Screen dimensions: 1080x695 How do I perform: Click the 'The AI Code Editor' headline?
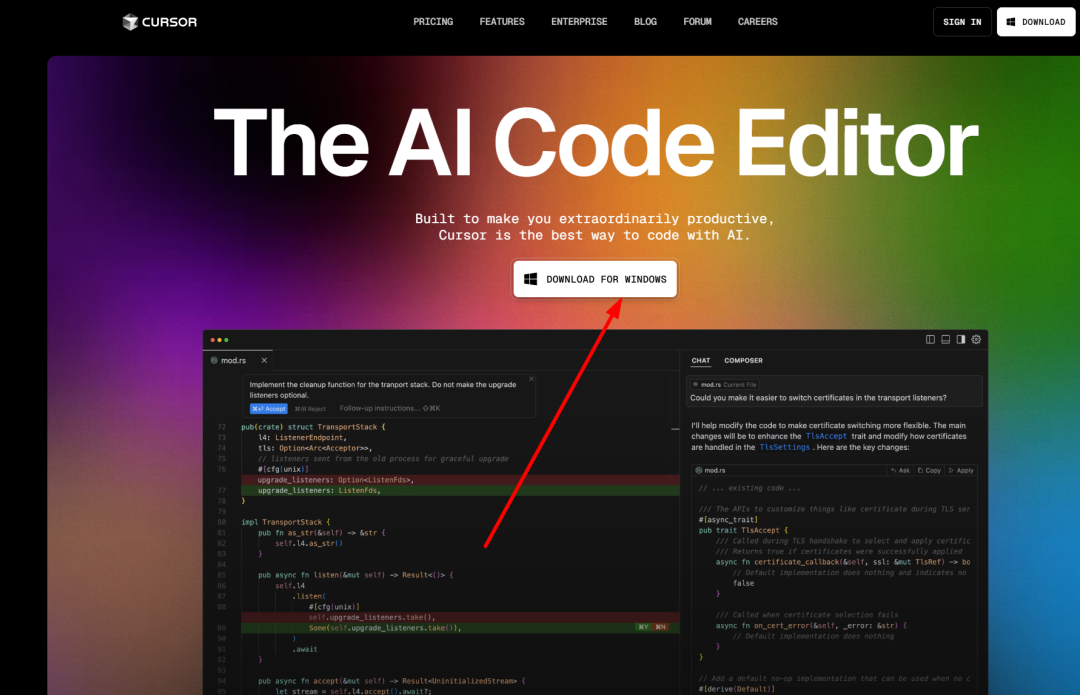tap(596, 143)
